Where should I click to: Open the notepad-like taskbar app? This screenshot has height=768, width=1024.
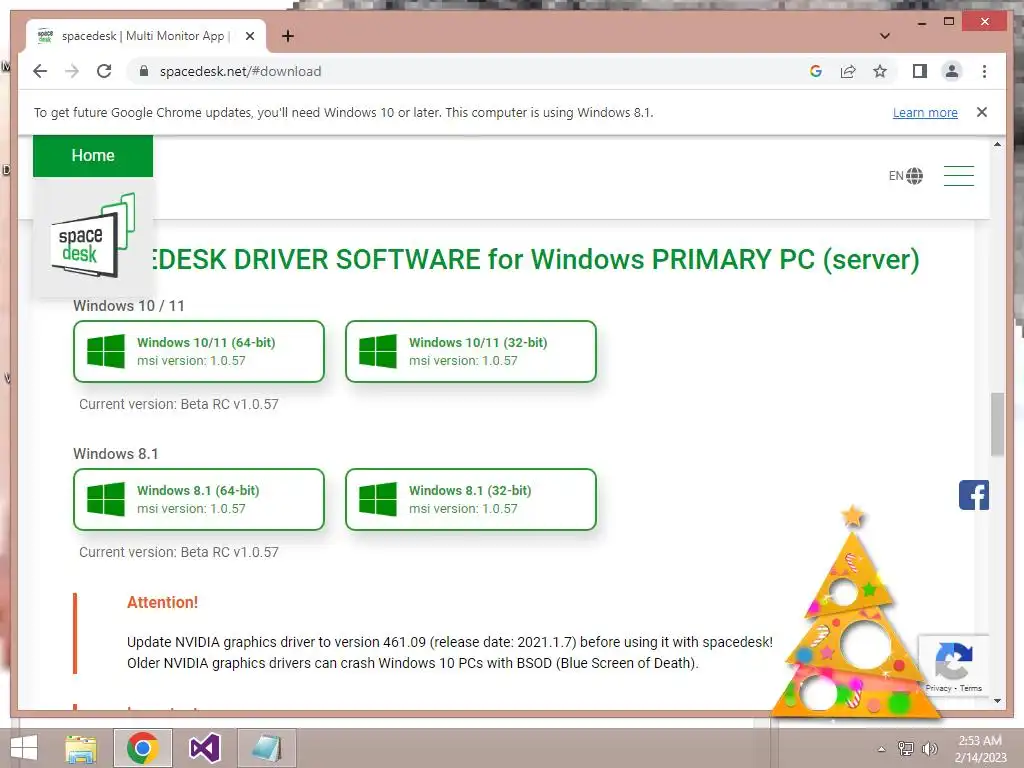tap(266, 748)
